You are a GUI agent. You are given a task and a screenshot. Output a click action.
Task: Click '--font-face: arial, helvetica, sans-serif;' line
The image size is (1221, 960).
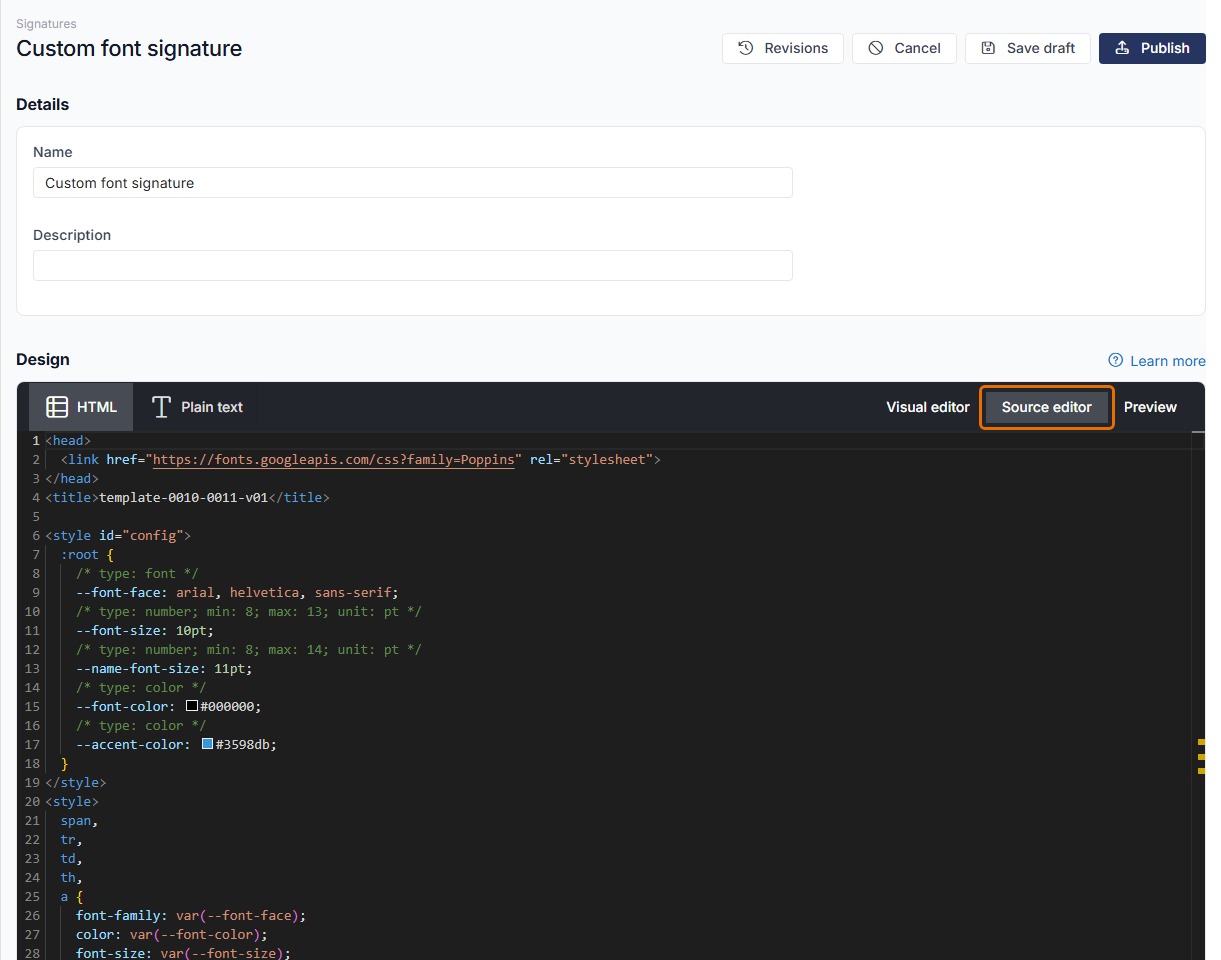point(237,593)
